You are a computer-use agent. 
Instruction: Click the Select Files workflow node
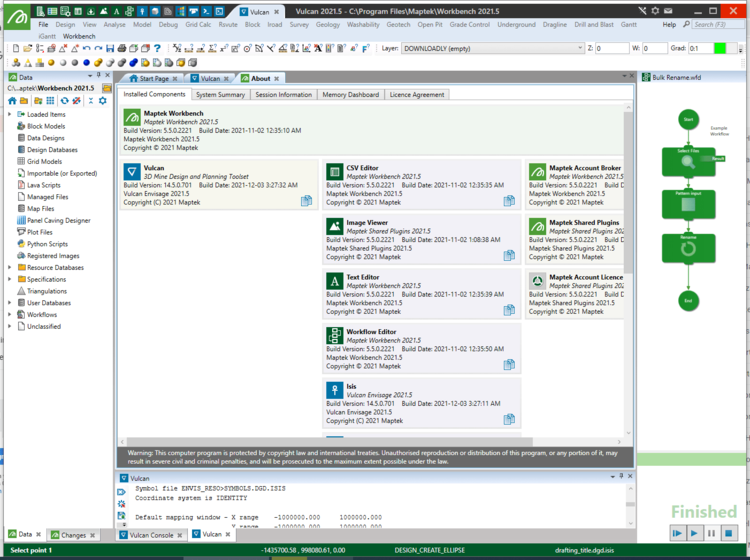[x=688, y=158]
